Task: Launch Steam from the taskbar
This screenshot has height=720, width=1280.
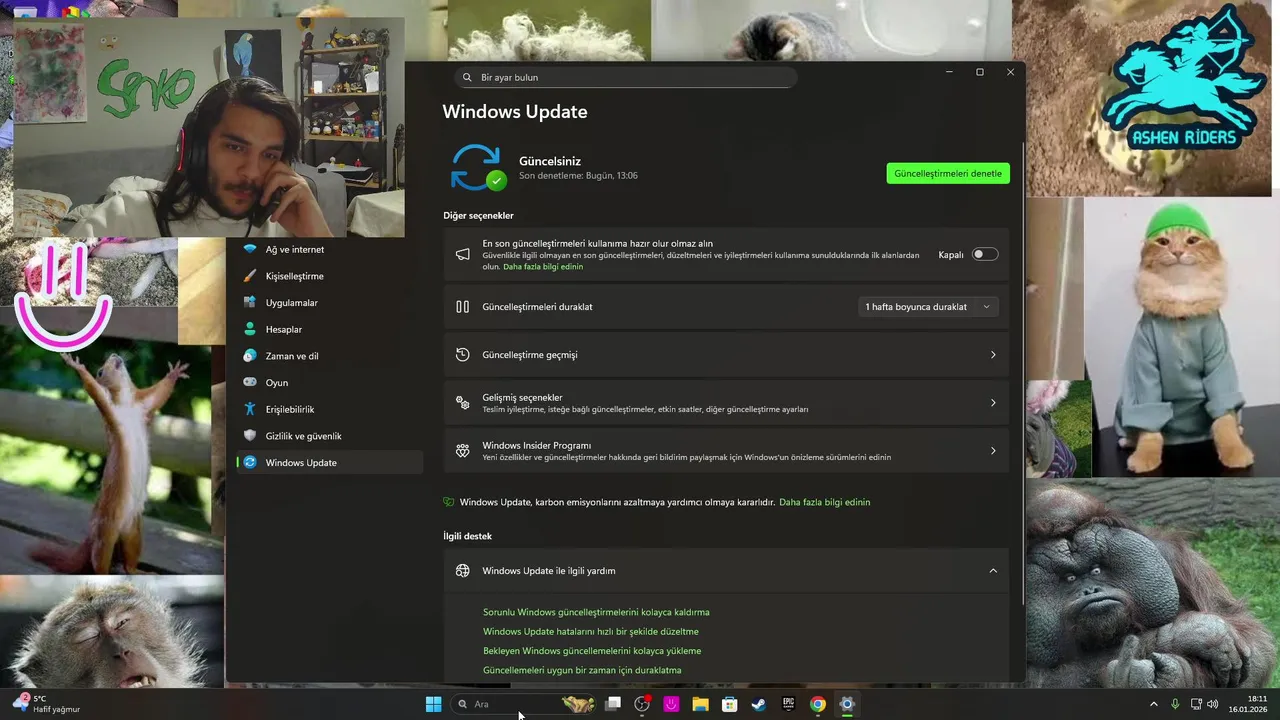Action: point(759,704)
